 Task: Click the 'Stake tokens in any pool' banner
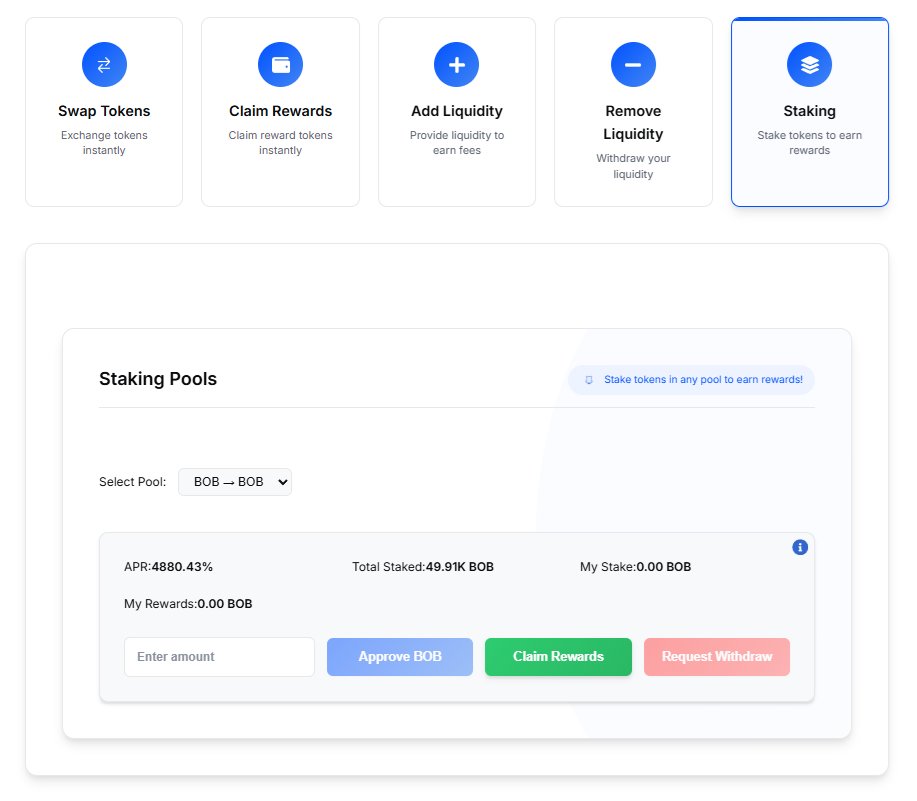pos(692,380)
